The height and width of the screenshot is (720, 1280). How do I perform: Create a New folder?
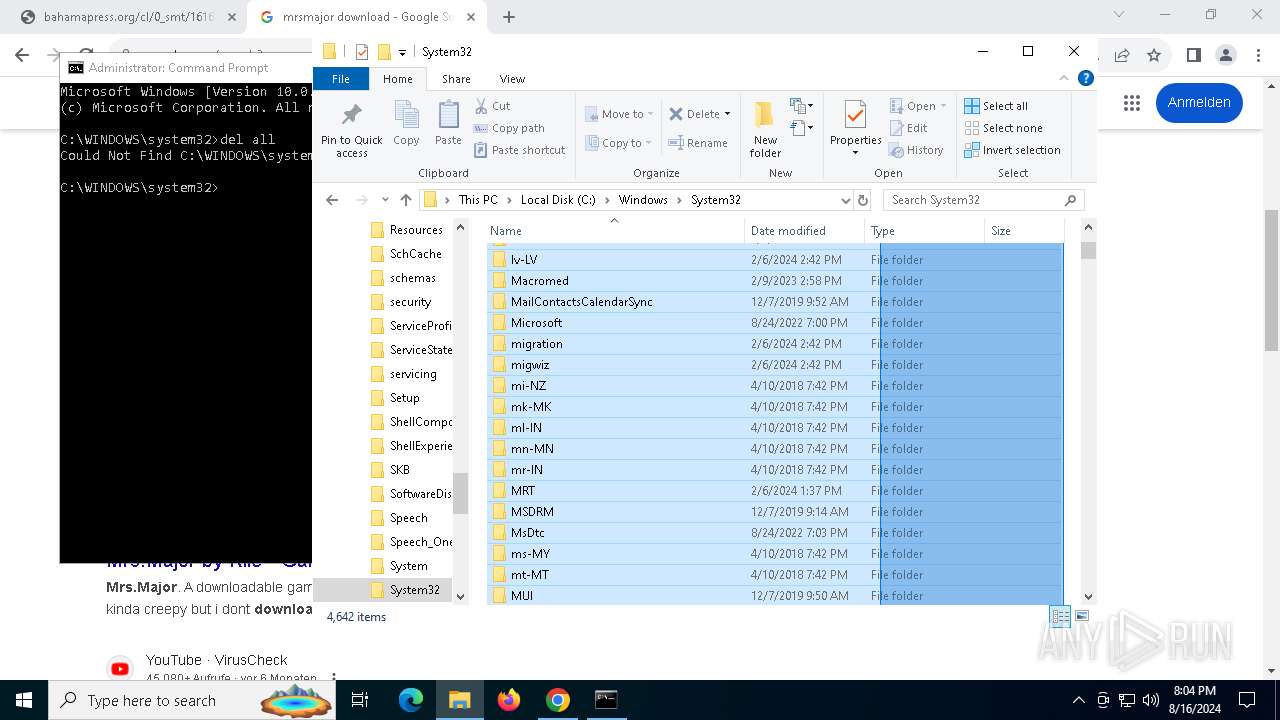click(766, 129)
